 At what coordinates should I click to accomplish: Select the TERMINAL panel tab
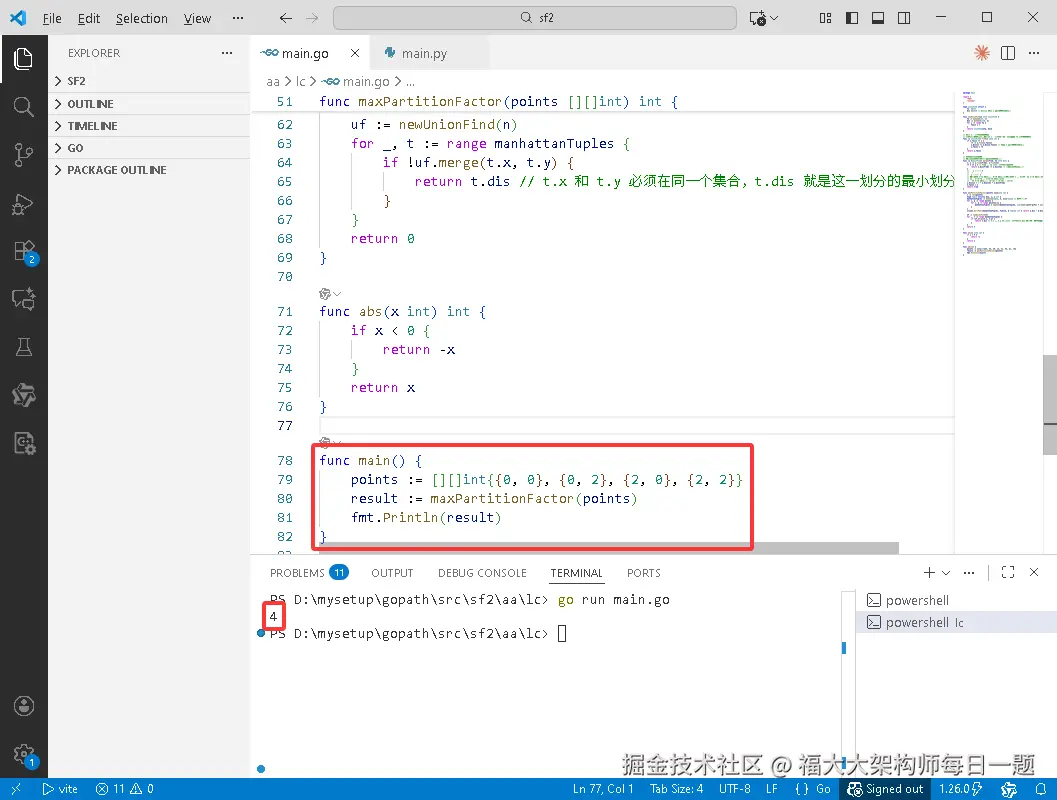pos(576,573)
